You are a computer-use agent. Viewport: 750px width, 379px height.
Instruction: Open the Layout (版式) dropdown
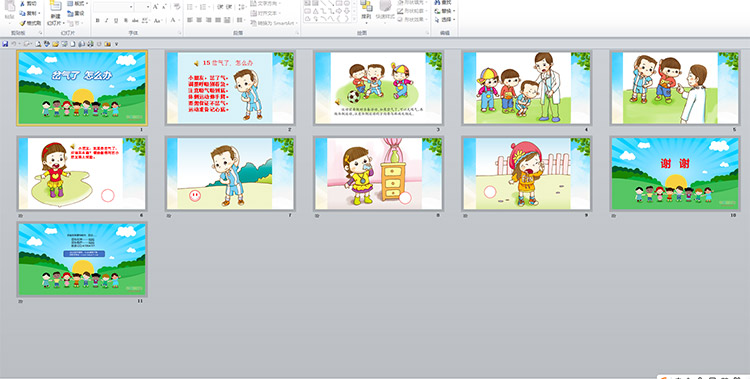click(77, 3)
